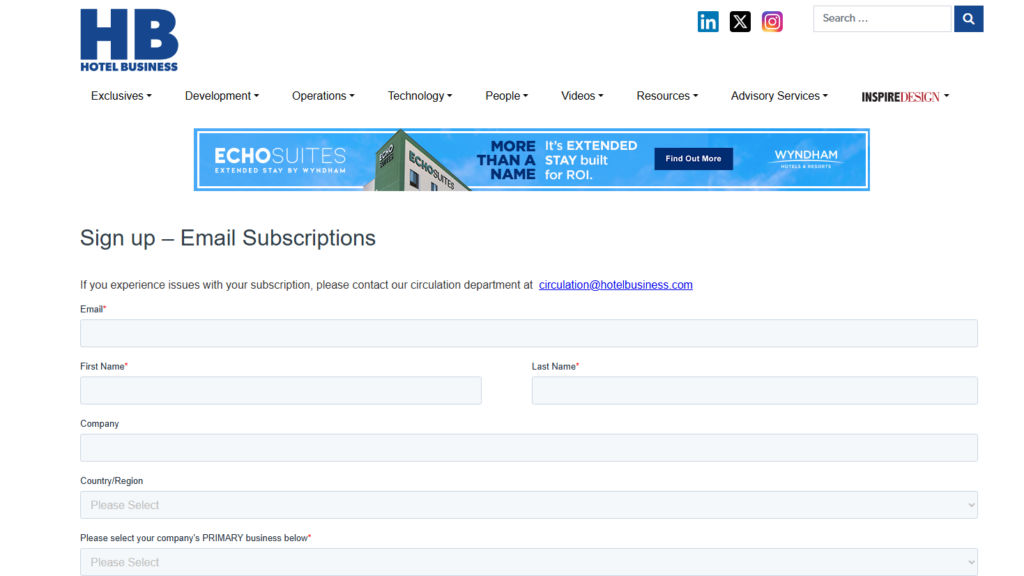
Task: Click Find Out More in Echo Suites ad
Action: [694, 159]
